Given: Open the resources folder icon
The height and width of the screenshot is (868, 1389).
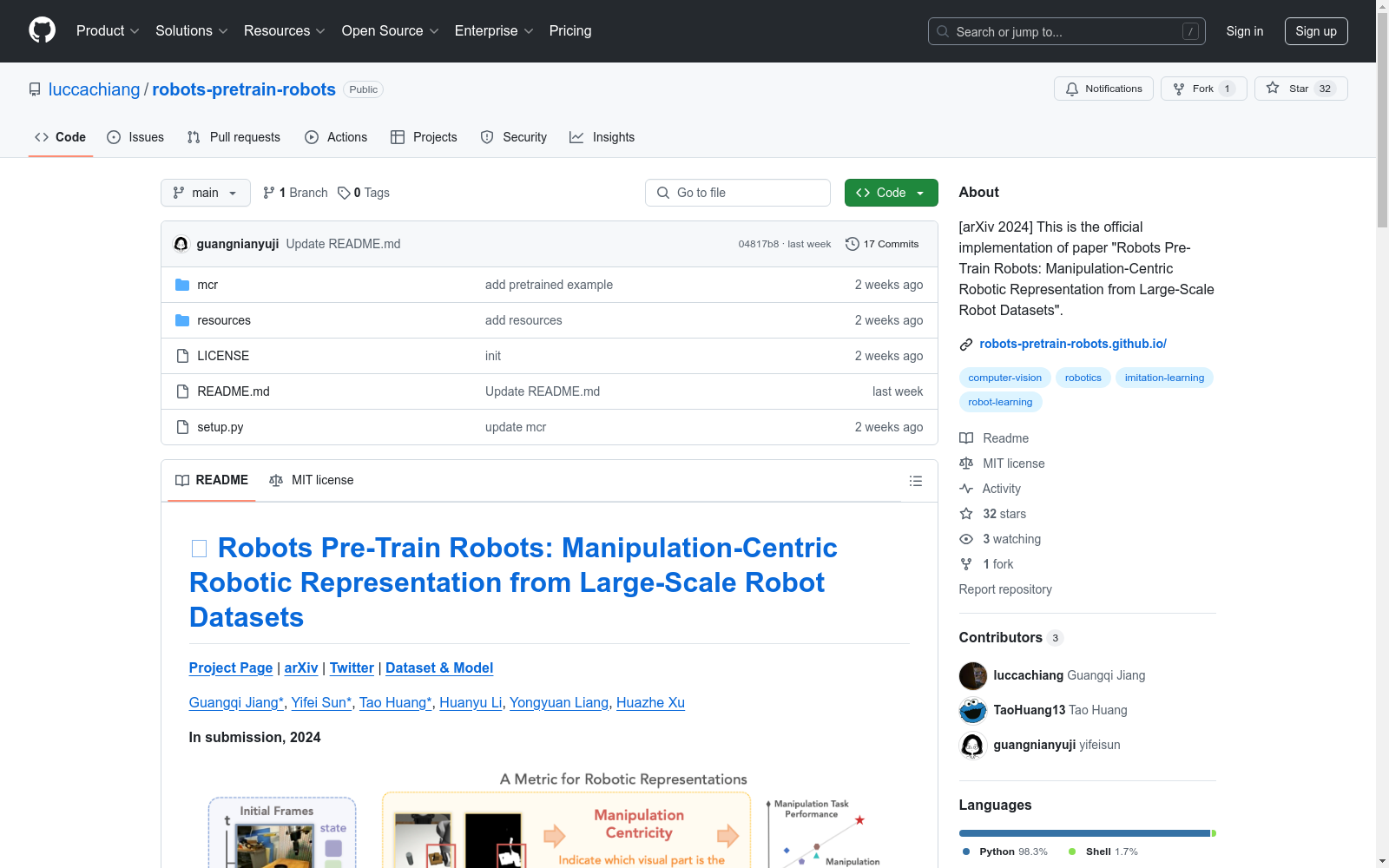Looking at the screenshot, I should pyautogui.click(x=182, y=320).
